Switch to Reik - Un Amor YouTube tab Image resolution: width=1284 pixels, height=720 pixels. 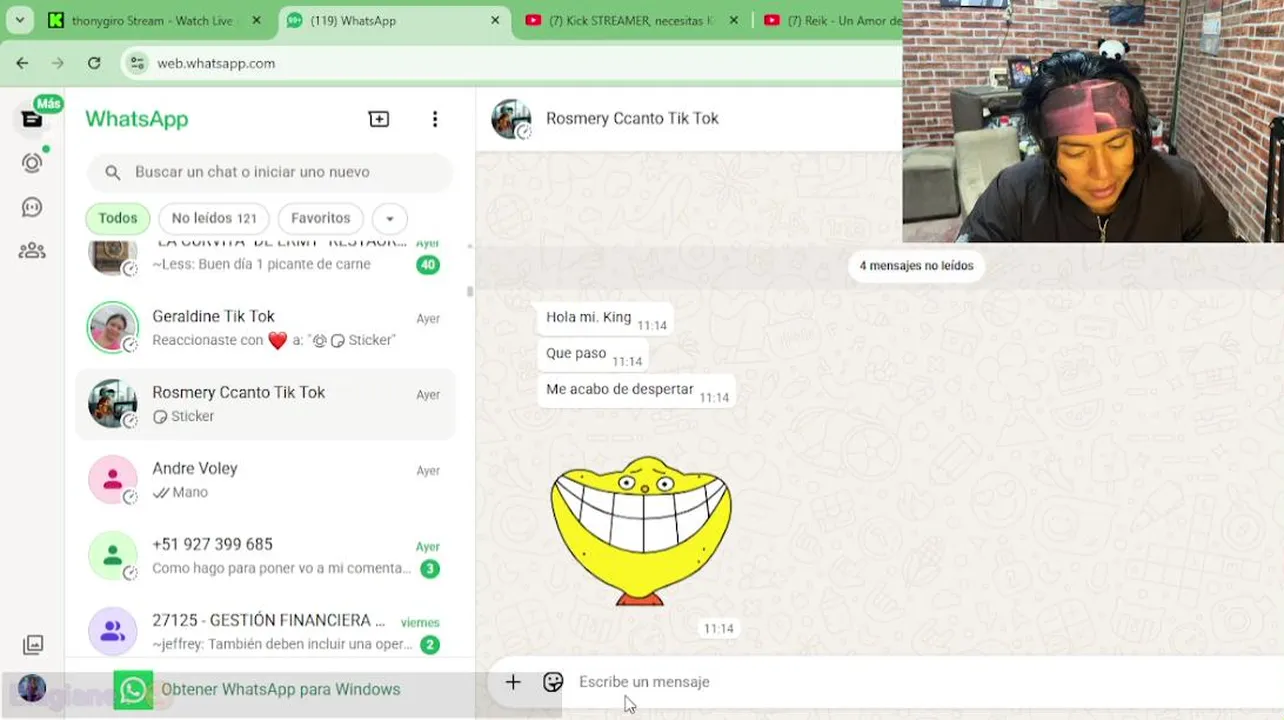pyautogui.click(x=830, y=20)
